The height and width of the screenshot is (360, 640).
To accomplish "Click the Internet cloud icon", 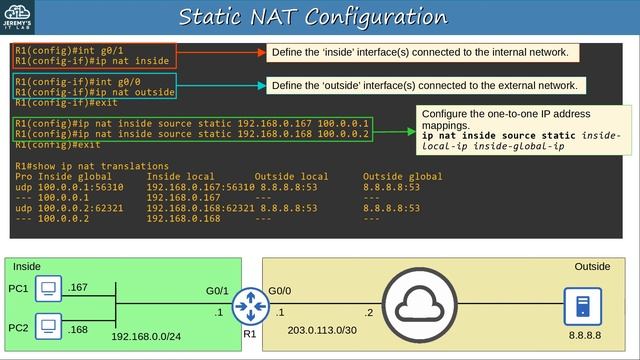I will tap(419, 305).
